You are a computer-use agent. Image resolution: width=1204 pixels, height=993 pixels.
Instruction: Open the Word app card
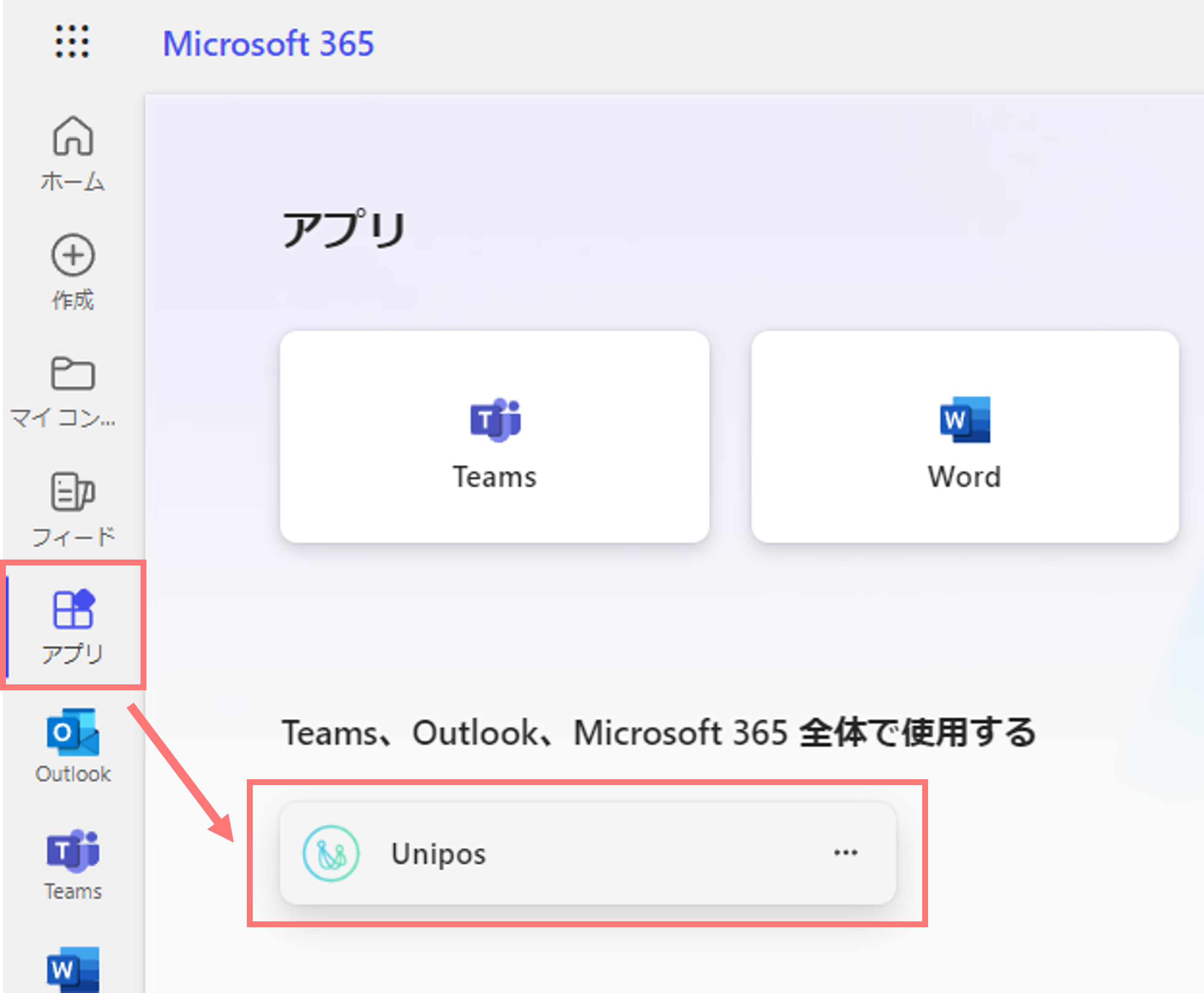coord(965,436)
